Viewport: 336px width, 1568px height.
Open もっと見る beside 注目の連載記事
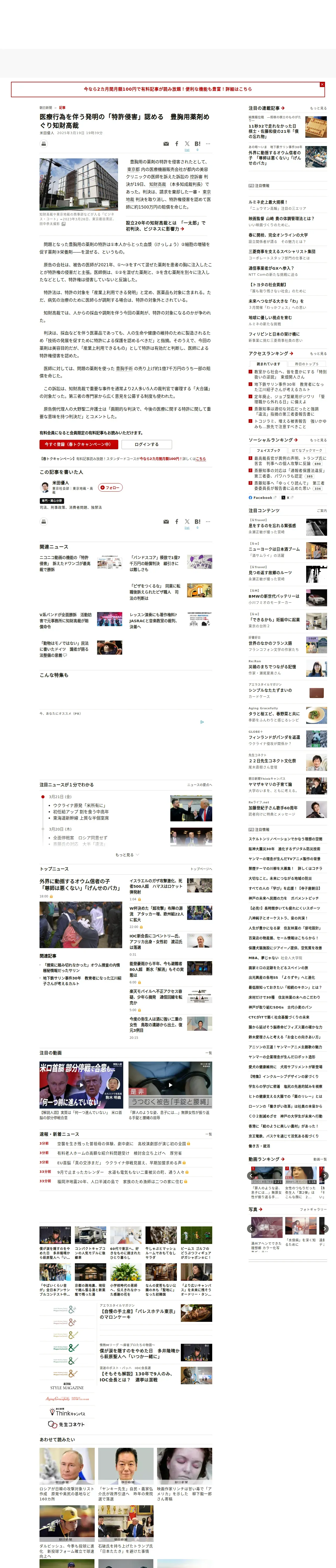point(318,108)
